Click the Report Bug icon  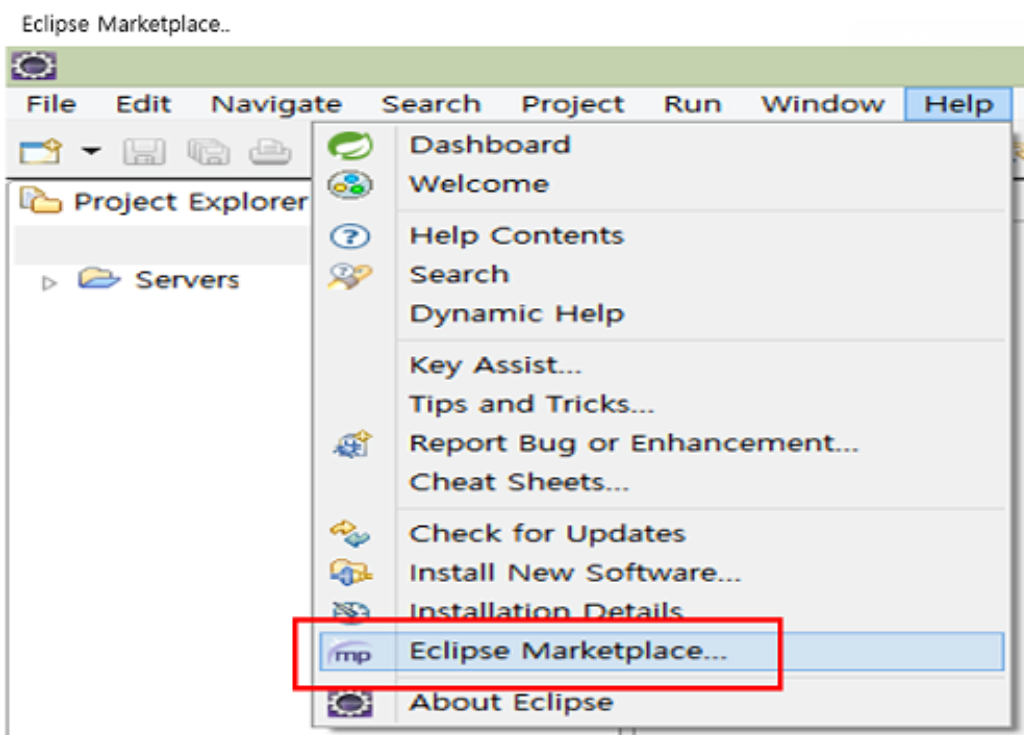pos(352,444)
